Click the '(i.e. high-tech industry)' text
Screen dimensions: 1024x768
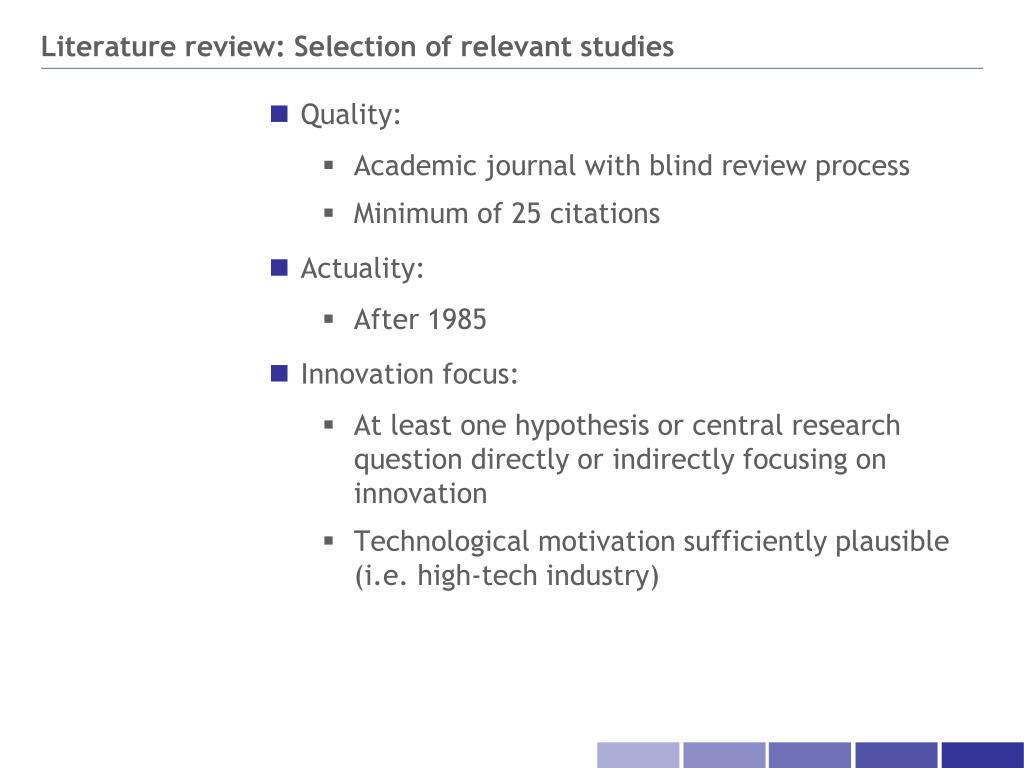point(507,576)
